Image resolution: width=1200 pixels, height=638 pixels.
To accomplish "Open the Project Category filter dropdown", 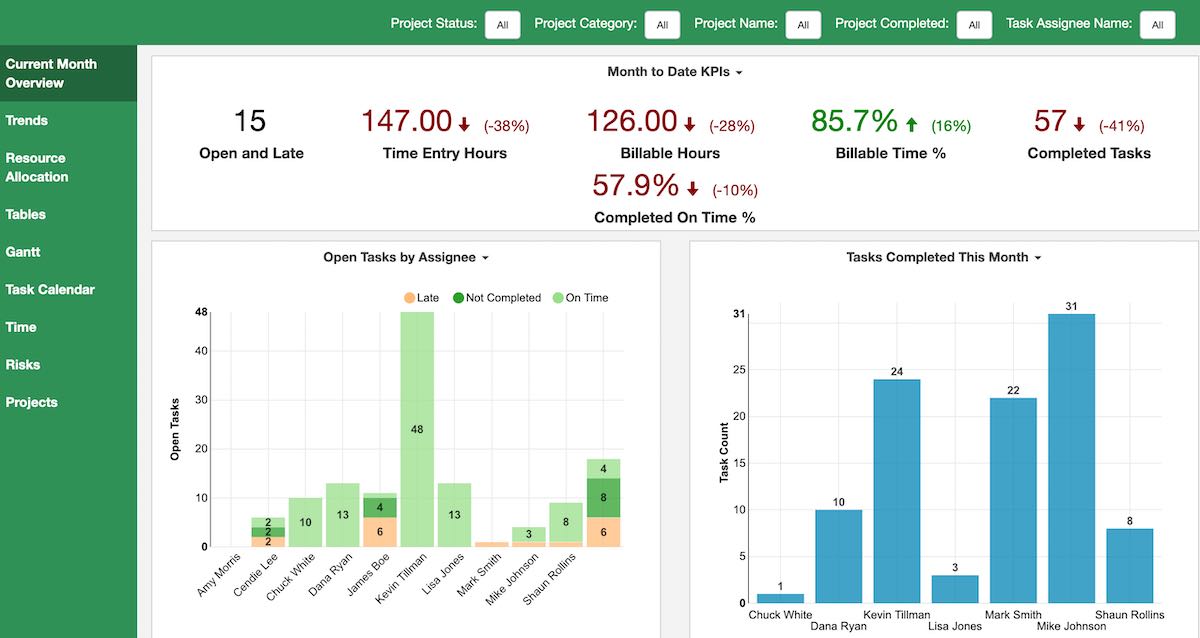I will (662, 24).
